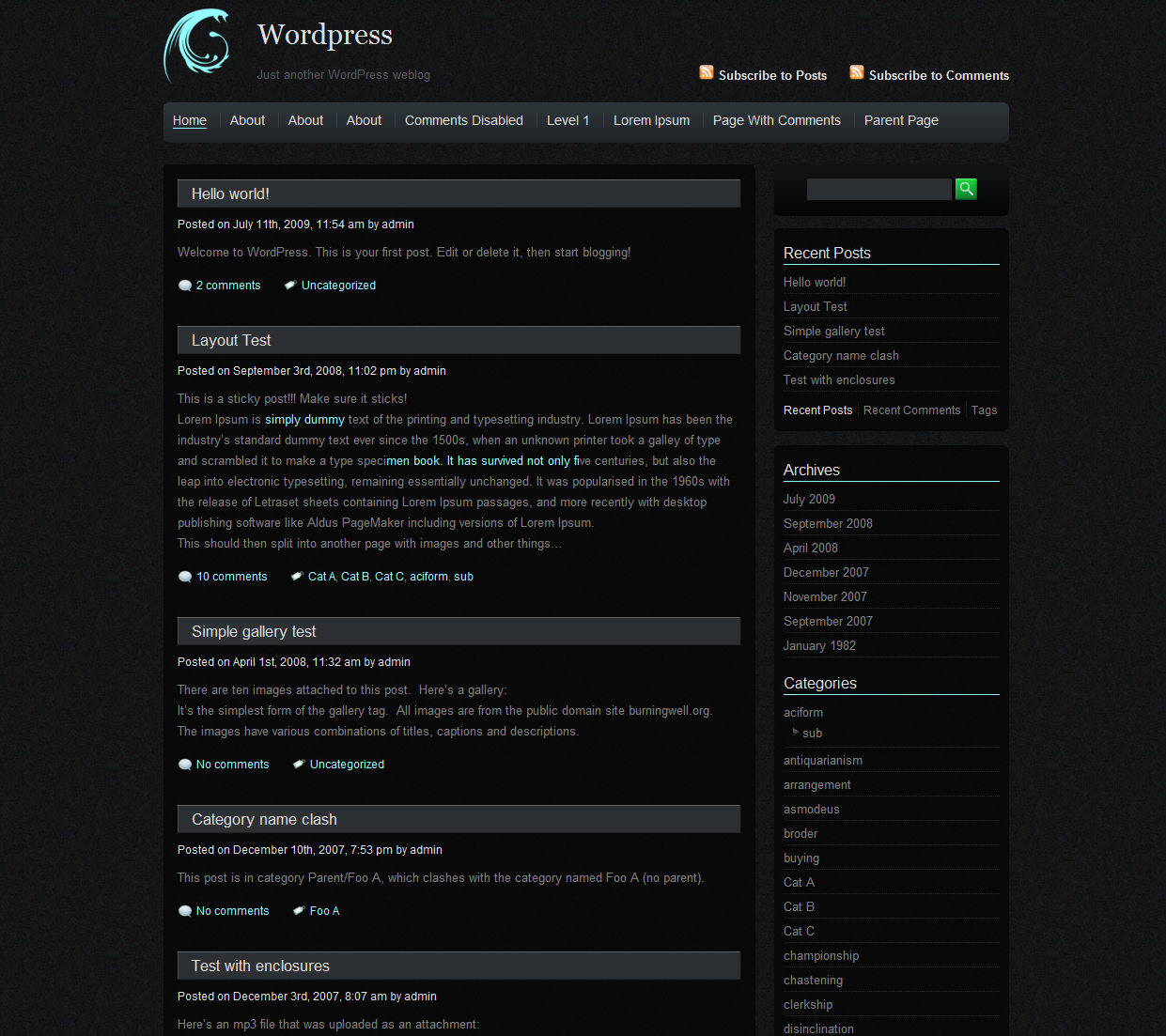Click the RSS icon beside Subscribe to Posts
Viewport: 1166px width, 1036px height.
click(707, 71)
